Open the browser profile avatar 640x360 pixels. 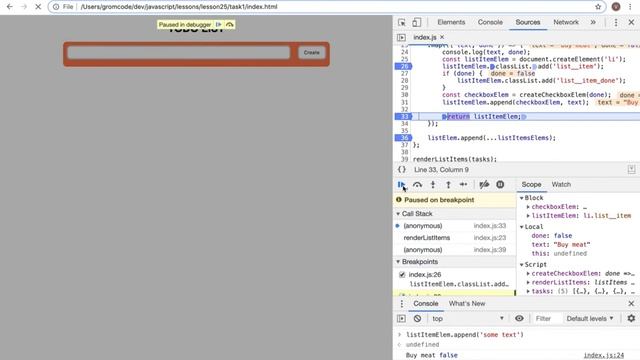[x=616, y=7]
